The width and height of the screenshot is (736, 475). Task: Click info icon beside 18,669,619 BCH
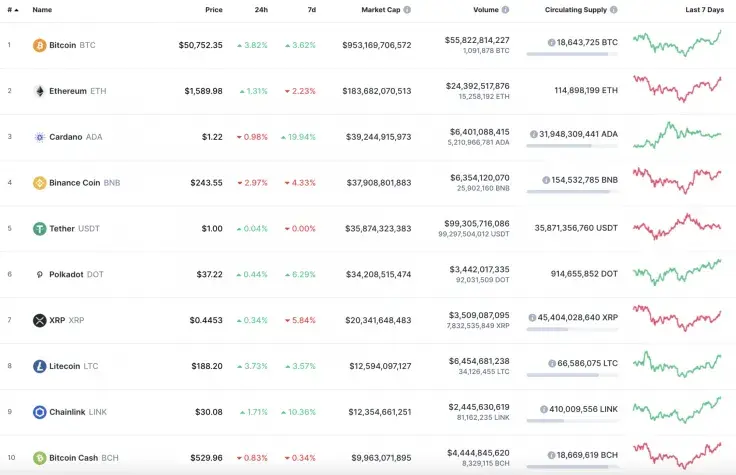(552, 455)
